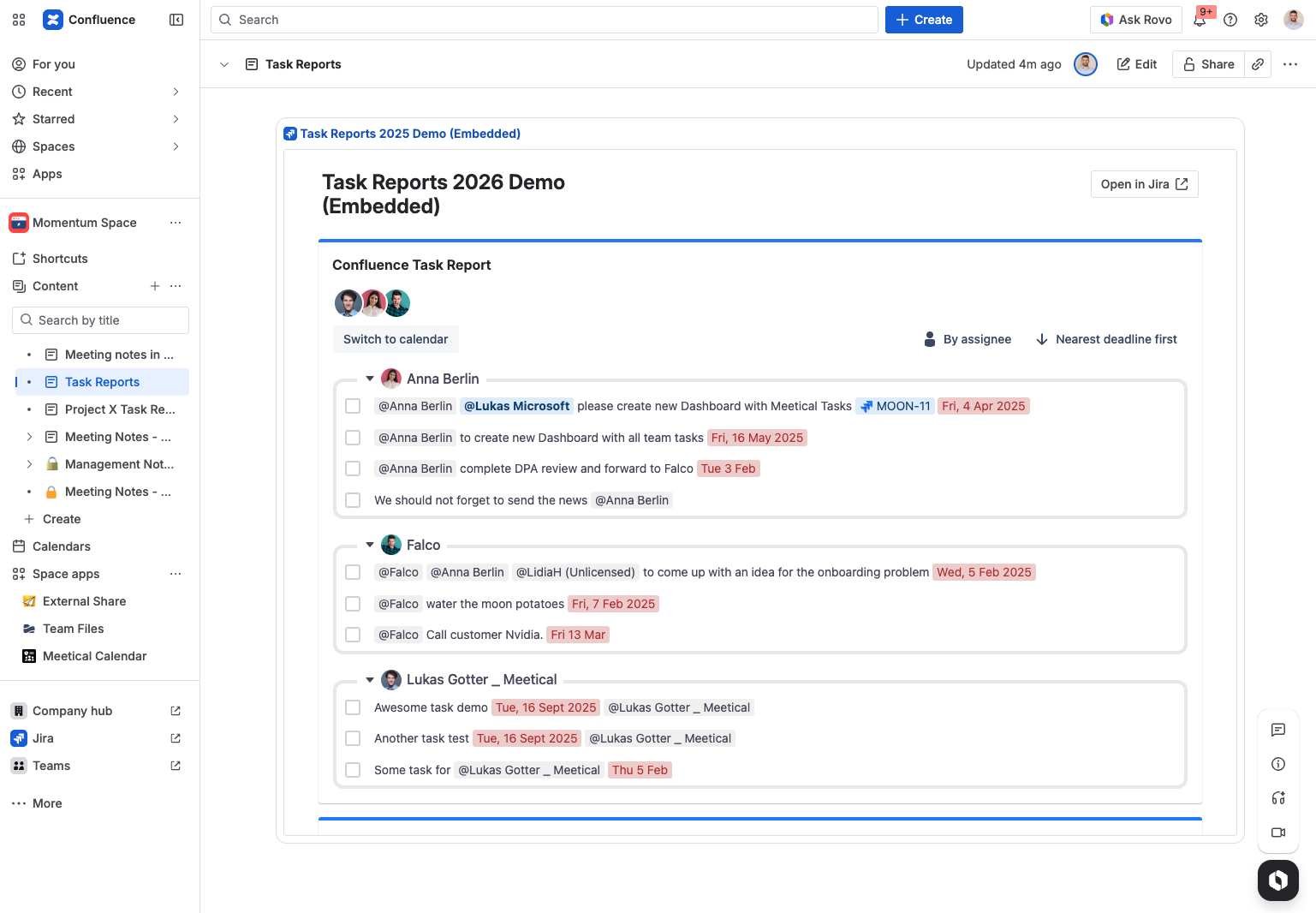Check the 'Another task test' task
Screen dimensions: 1316x913
point(353,738)
